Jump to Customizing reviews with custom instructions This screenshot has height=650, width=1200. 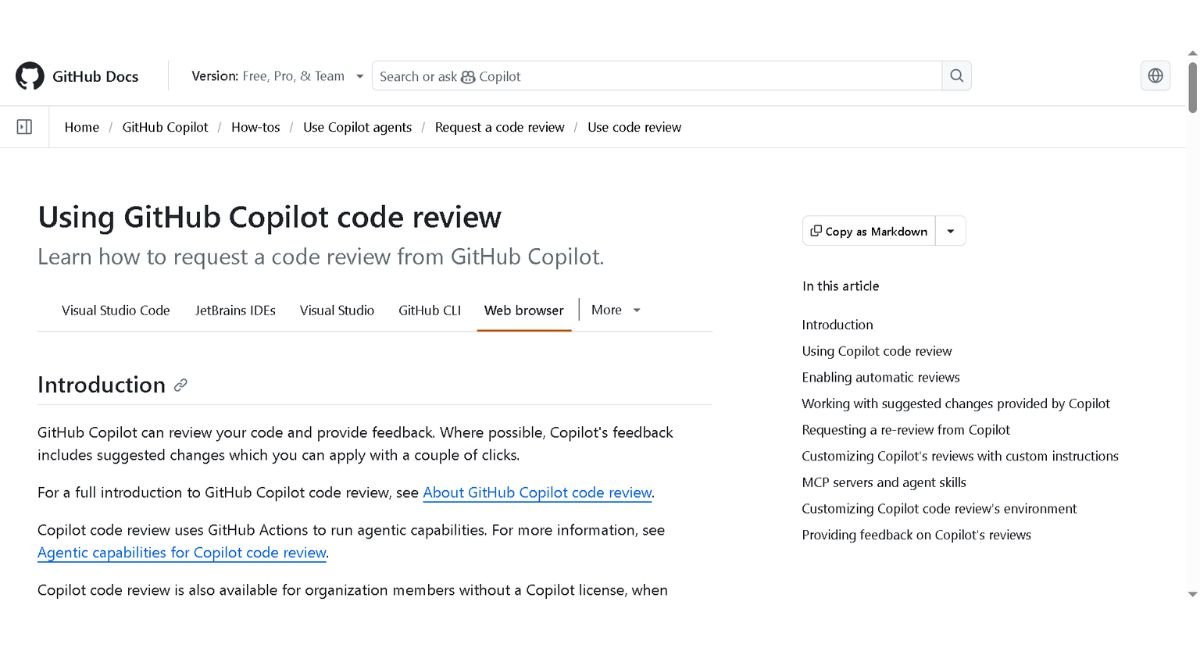(x=960, y=456)
